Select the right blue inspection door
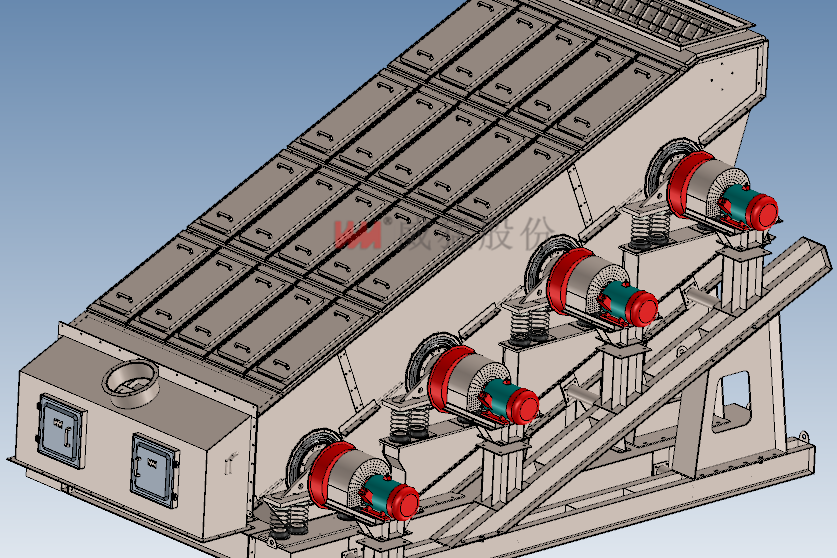 tap(153, 464)
